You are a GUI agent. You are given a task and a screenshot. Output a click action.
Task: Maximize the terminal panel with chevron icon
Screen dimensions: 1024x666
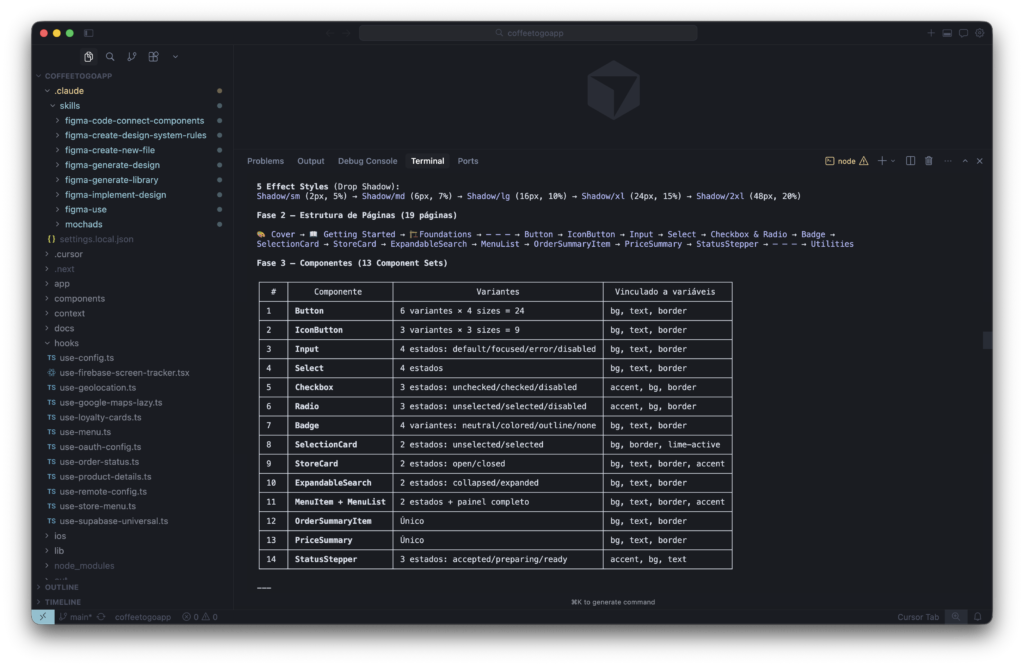tap(965, 160)
